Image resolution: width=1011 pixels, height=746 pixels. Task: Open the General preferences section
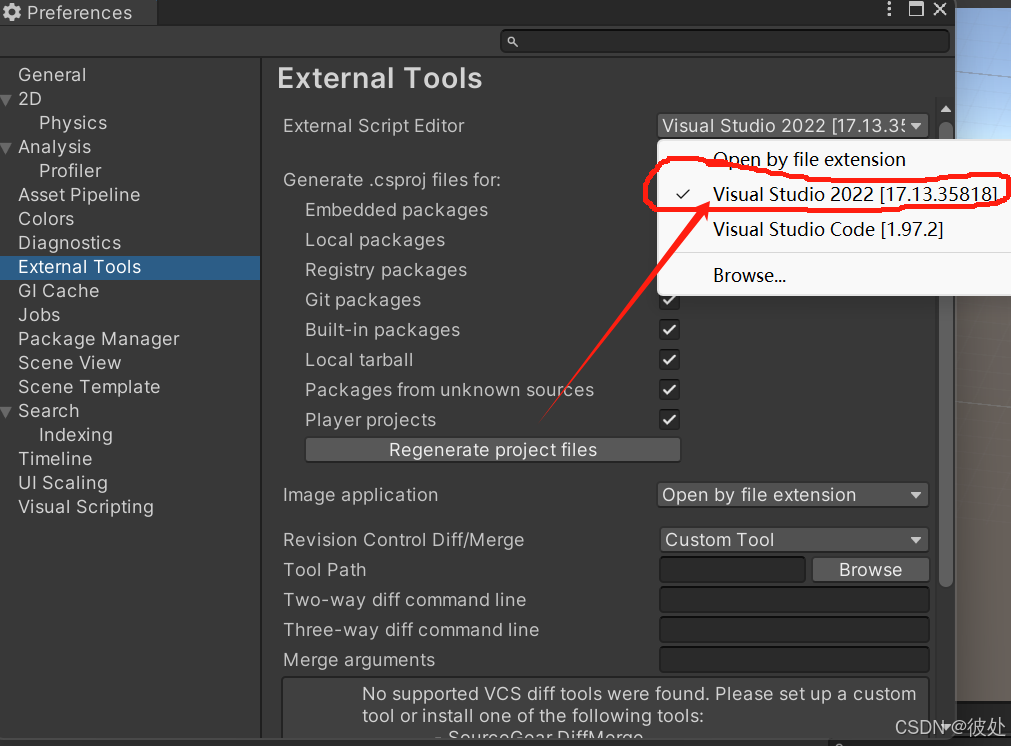(x=52, y=75)
